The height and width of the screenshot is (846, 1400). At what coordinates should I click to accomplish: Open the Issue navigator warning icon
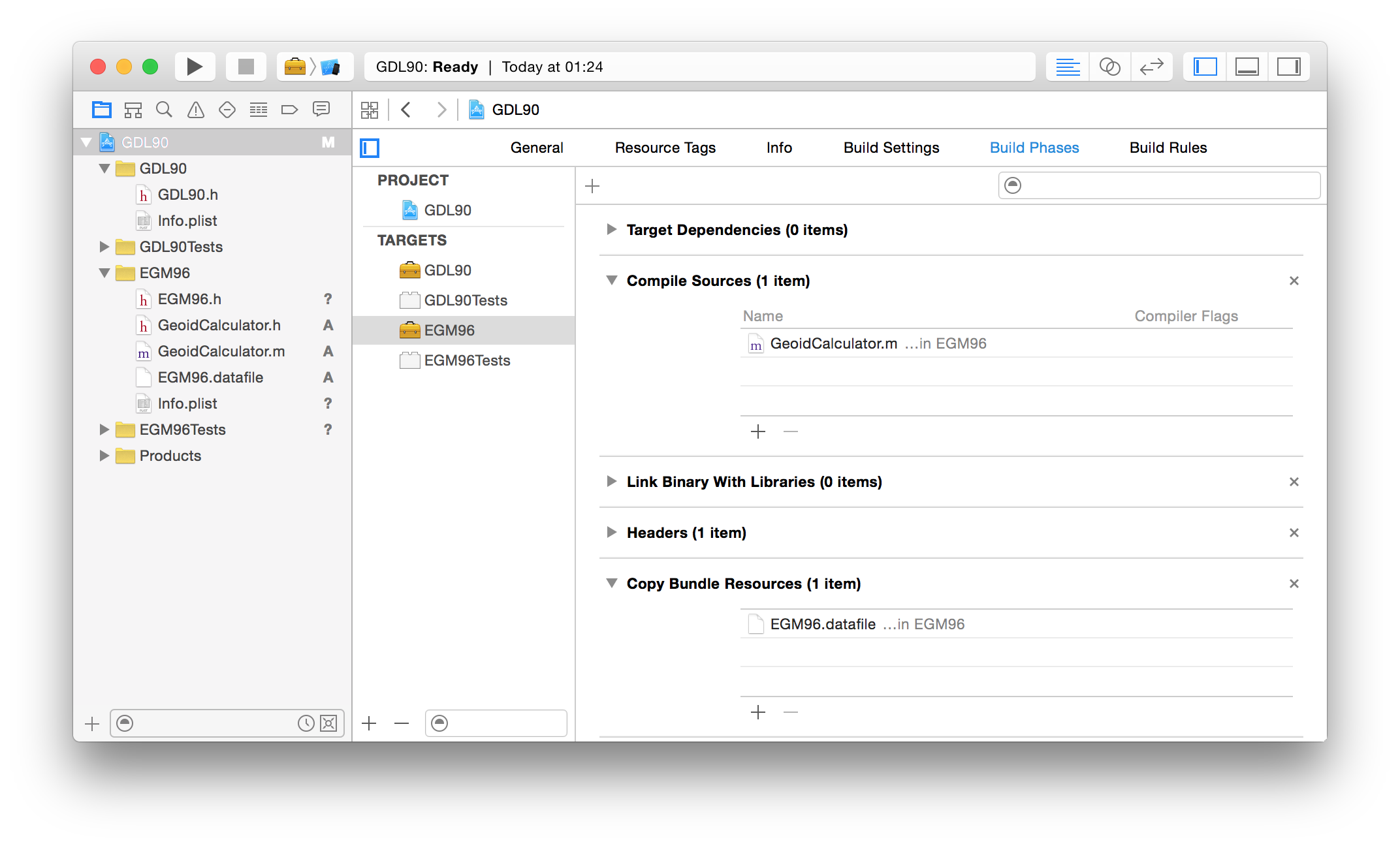tap(195, 110)
